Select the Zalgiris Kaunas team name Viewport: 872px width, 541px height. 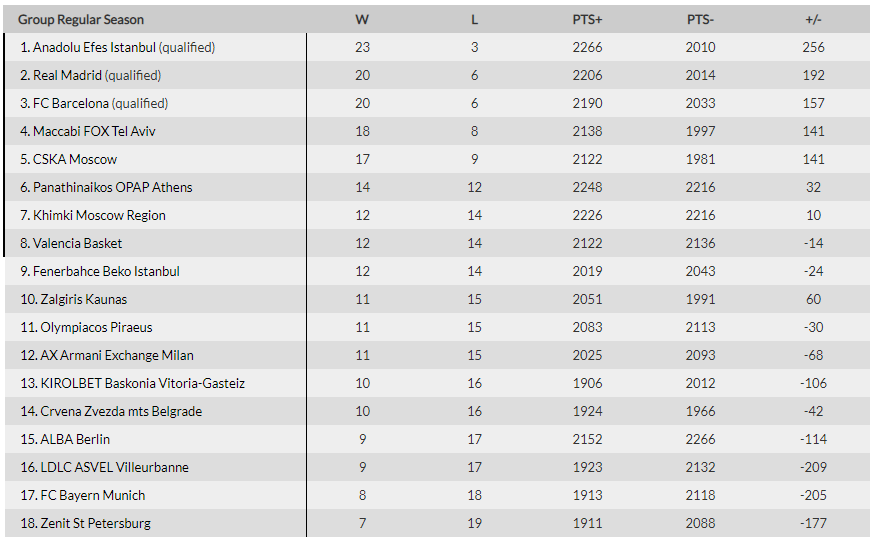pos(84,299)
